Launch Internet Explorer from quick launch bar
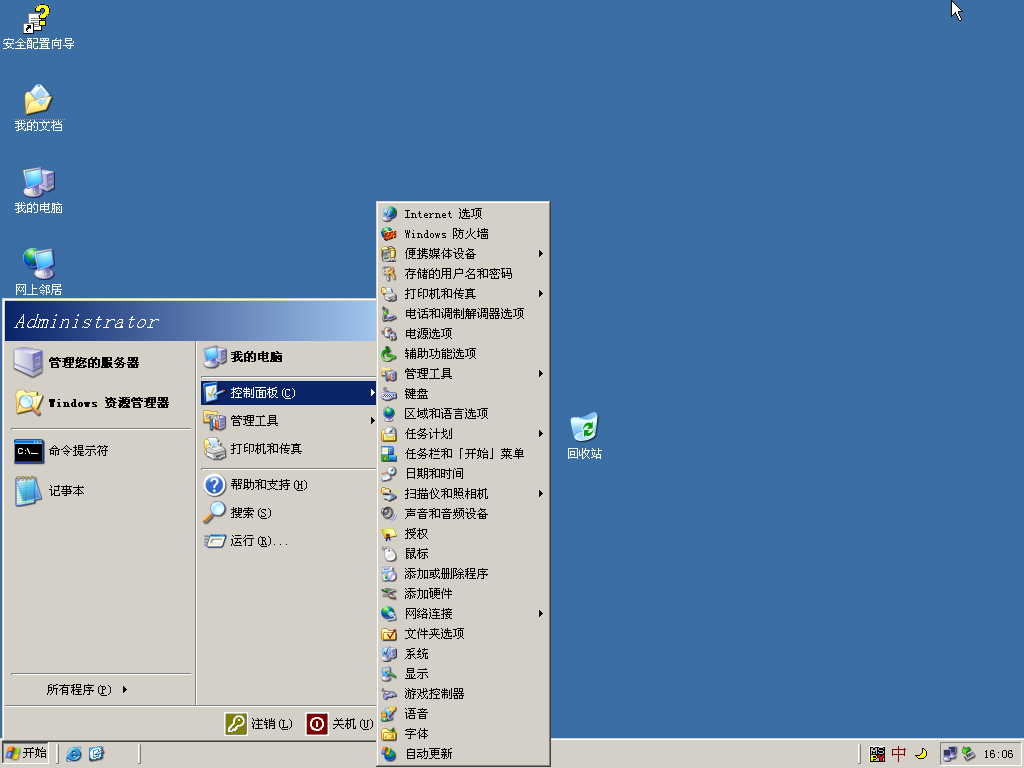The width and height of the screenshot is (1024, 768). (74, 754)
